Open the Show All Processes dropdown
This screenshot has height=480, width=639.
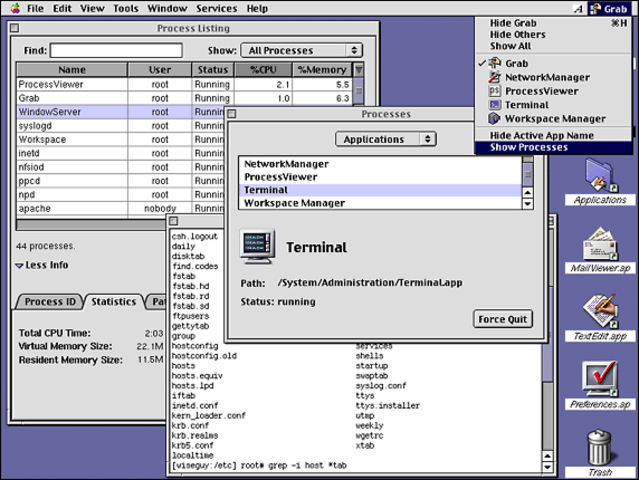(302, 51)
